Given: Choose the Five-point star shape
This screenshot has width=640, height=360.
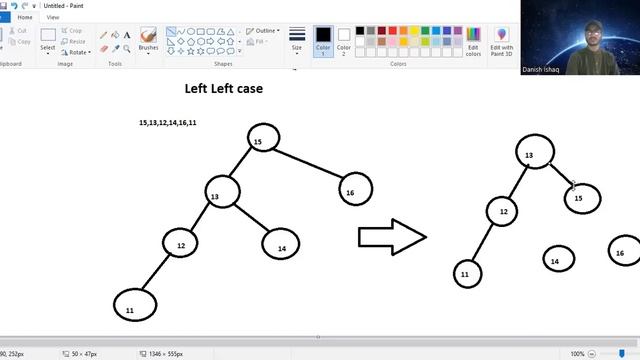Looking at the screenshot, I should click(191, 51).
